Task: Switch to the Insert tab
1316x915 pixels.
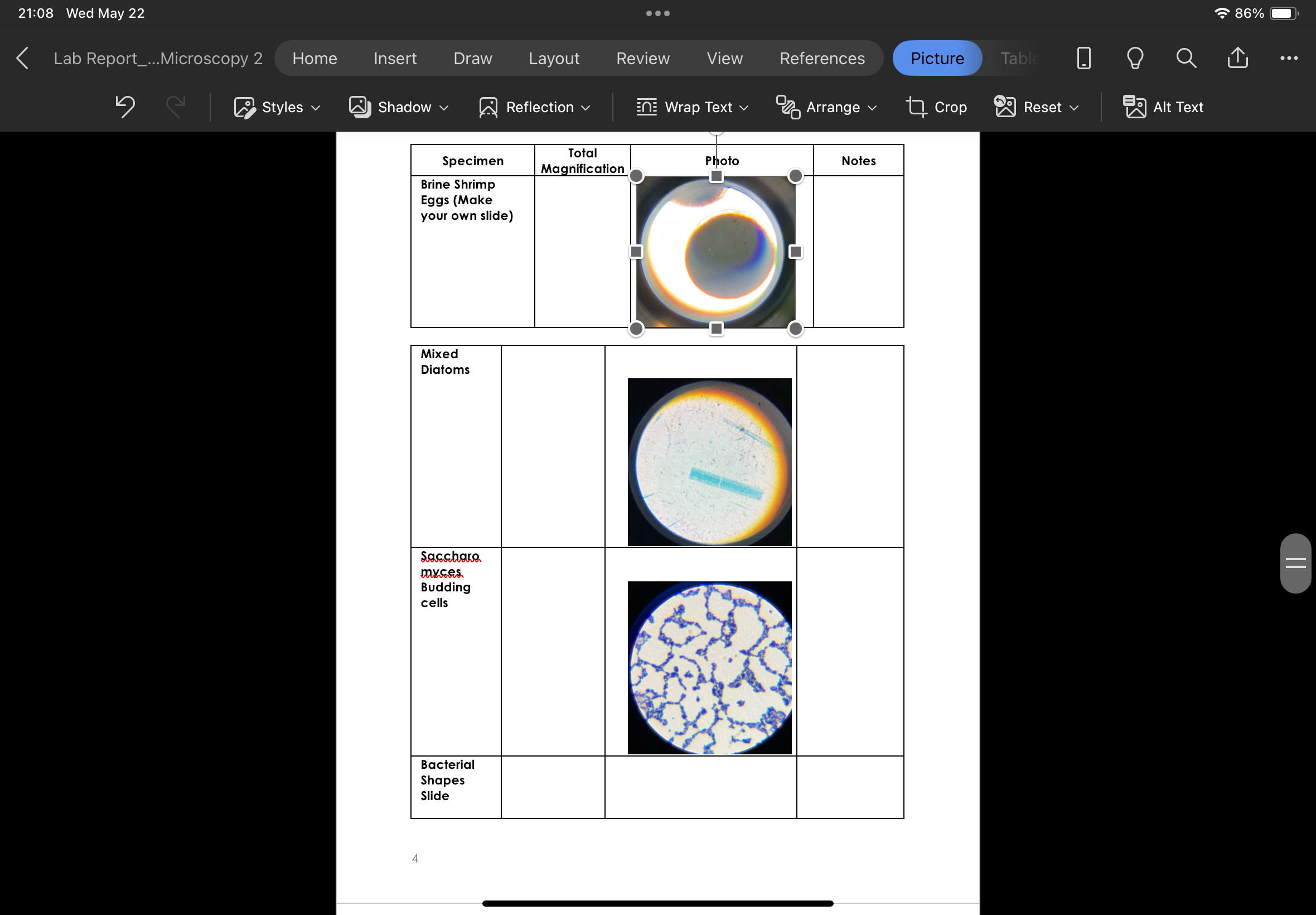Action: click(395, 59)
